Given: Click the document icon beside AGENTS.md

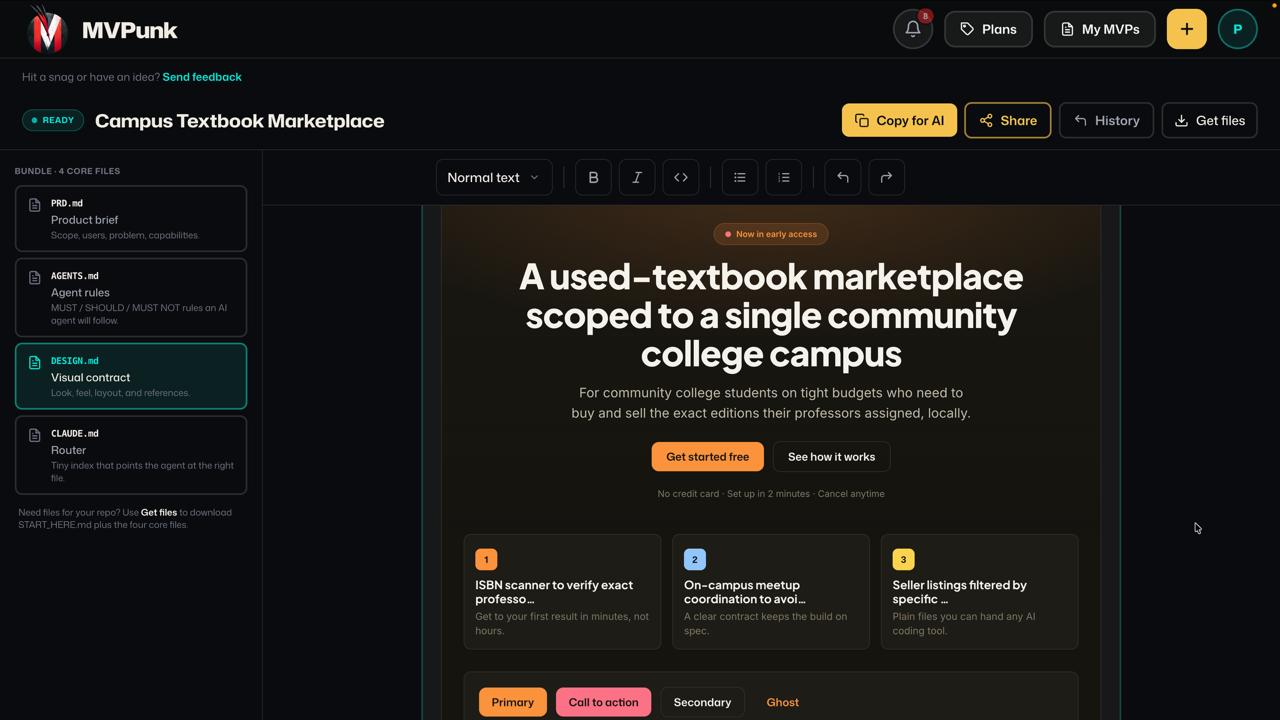Looking at the screenshot, I should [34, 278].
